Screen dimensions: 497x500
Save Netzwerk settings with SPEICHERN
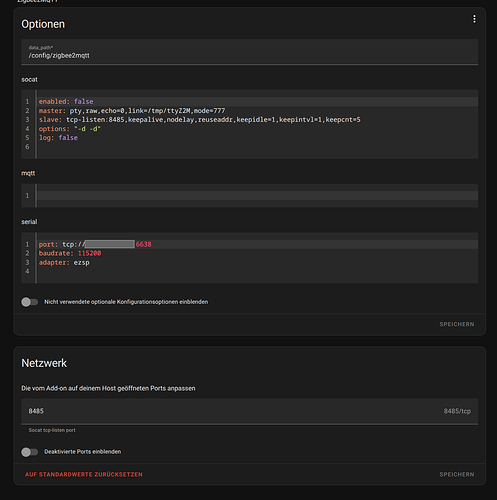point(457,474)
